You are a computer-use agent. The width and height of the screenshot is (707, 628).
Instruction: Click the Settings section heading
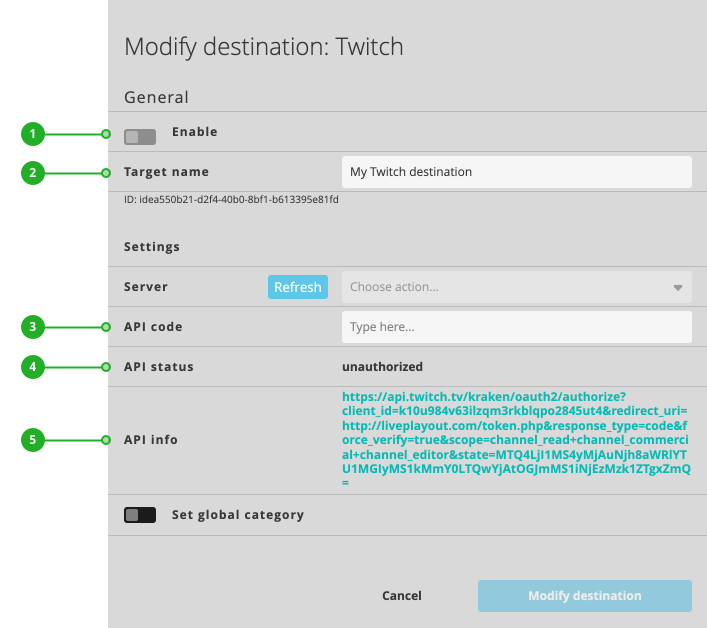coord(152,246)
